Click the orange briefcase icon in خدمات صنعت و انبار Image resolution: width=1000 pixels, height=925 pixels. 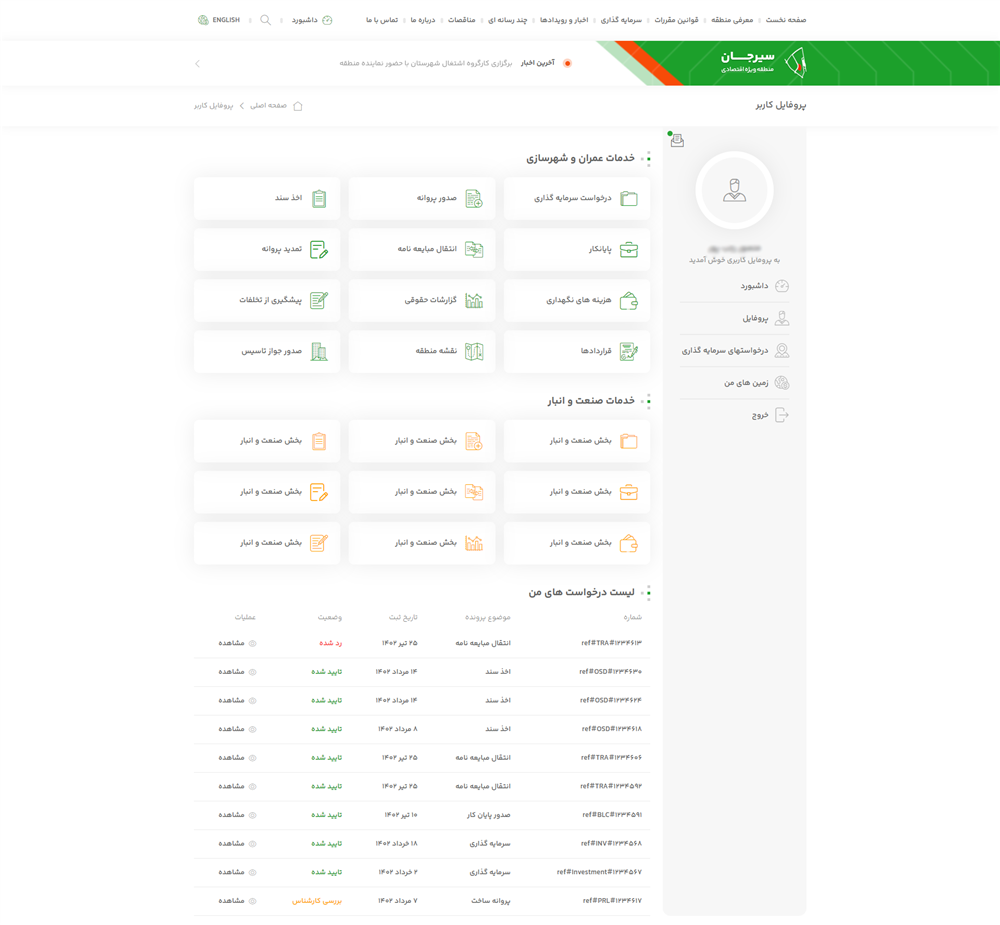[x=629, y=492]
